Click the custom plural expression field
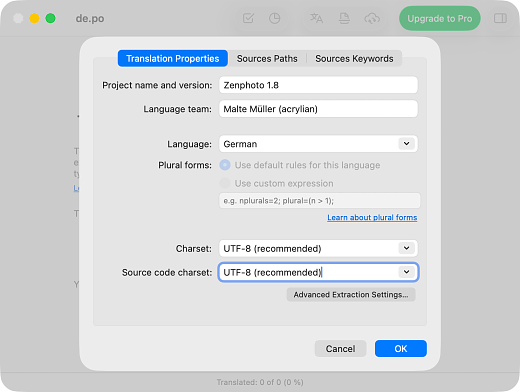 (x=319, y=201)
